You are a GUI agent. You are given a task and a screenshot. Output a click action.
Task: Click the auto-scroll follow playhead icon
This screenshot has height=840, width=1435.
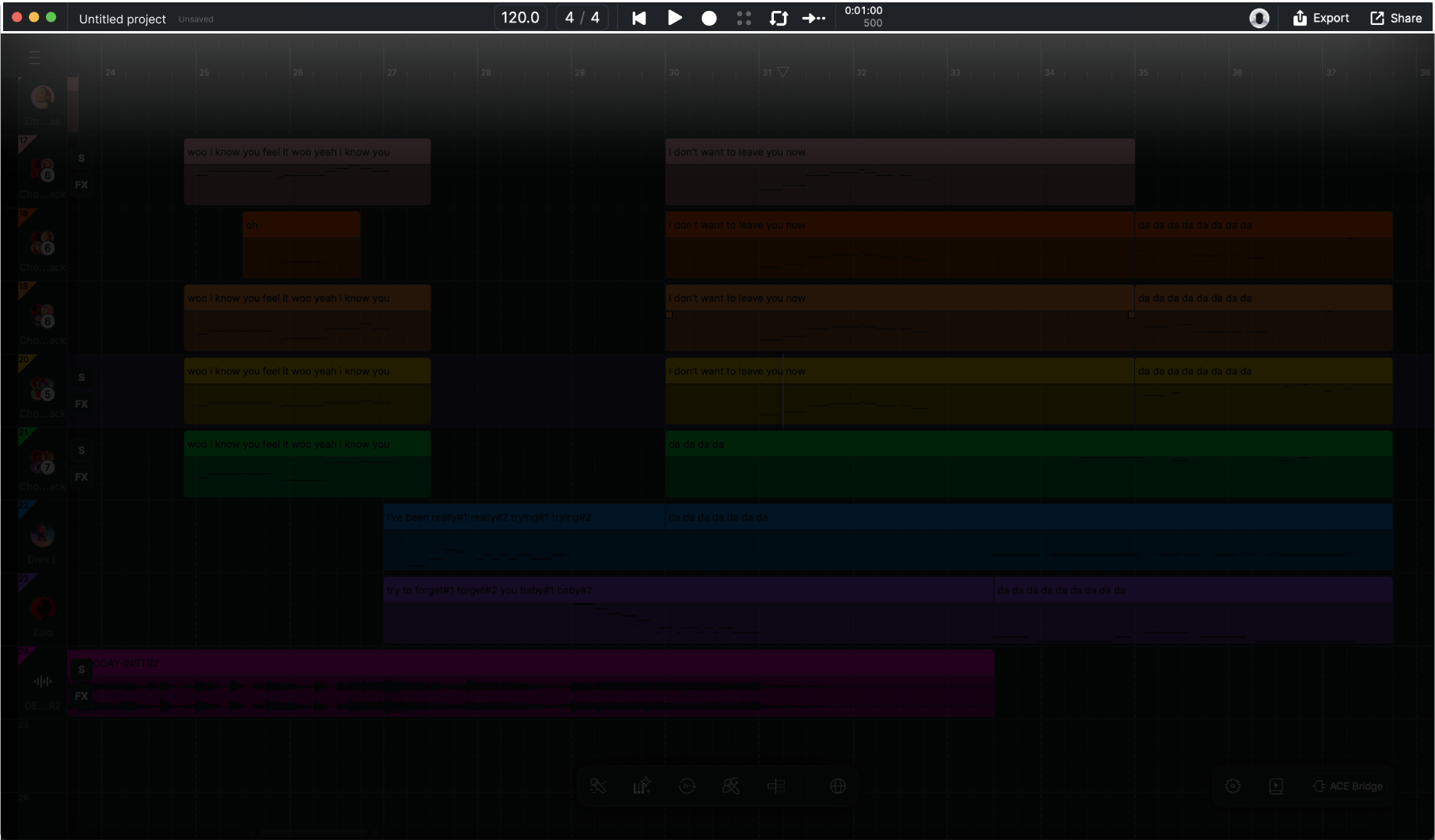(x=814, y=18)
